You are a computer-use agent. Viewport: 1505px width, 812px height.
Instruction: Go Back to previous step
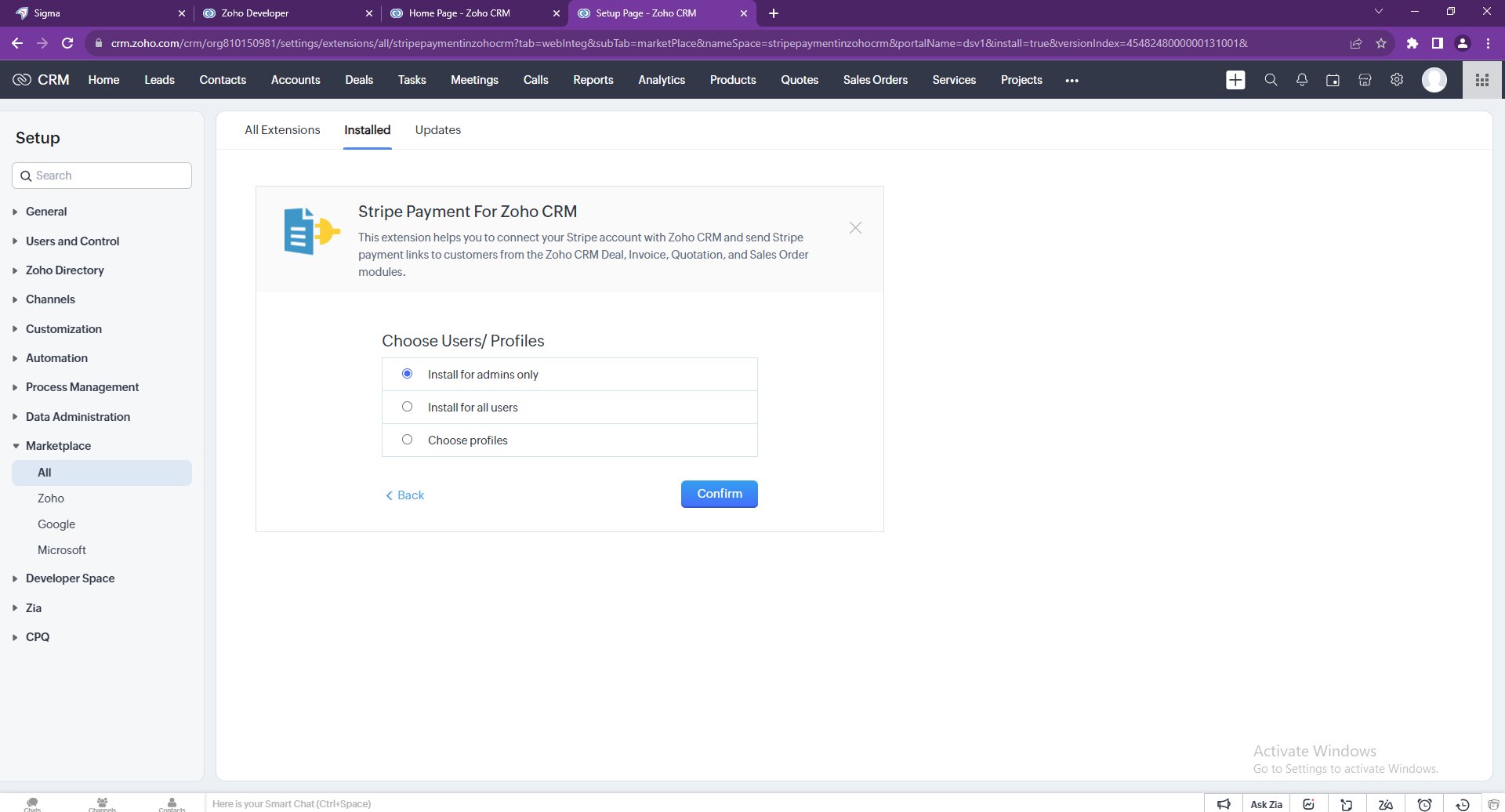pos(405,495)
